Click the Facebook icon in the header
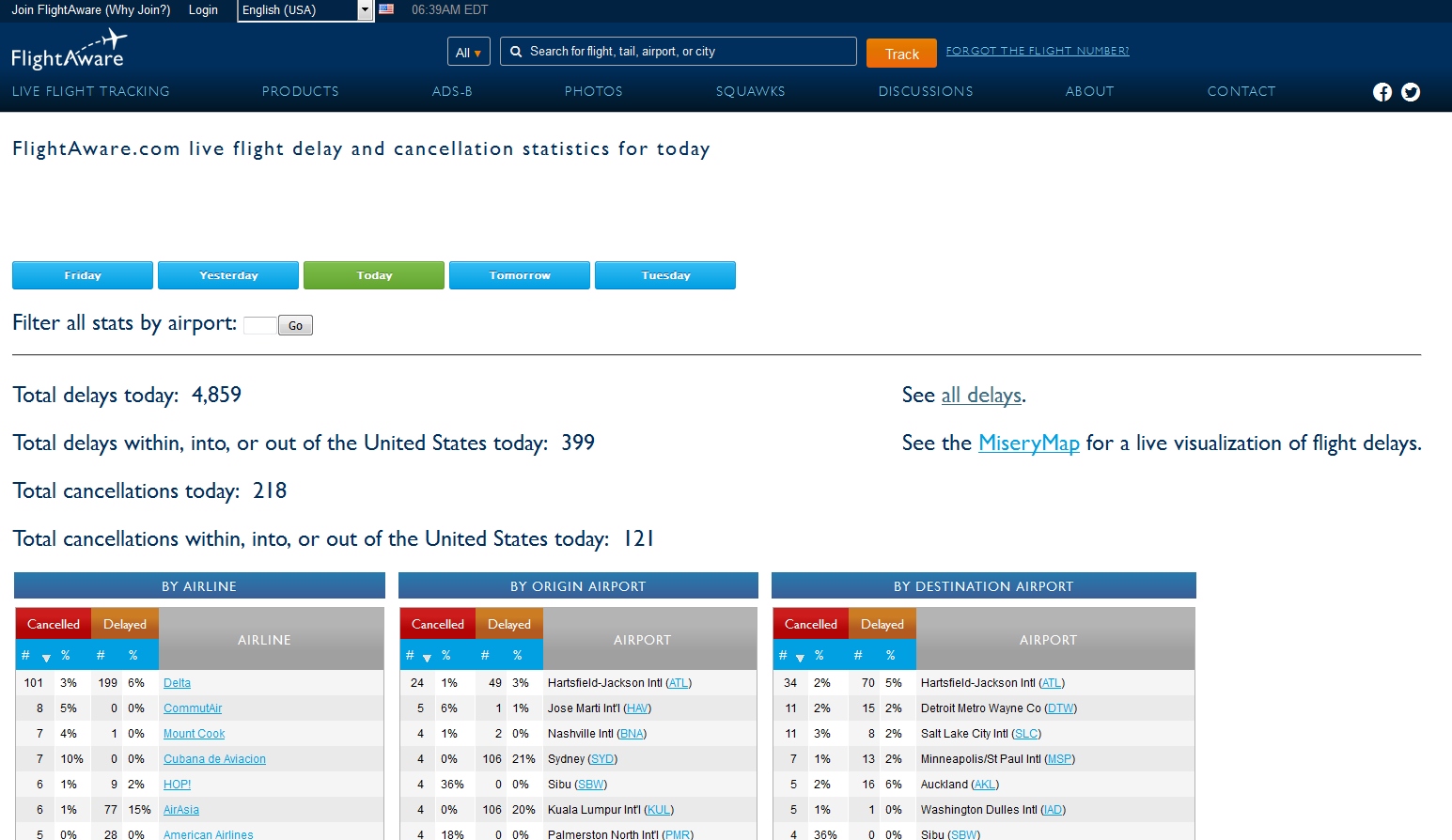Screen dimensions: 1452x840 click(x=1382, y=92)
